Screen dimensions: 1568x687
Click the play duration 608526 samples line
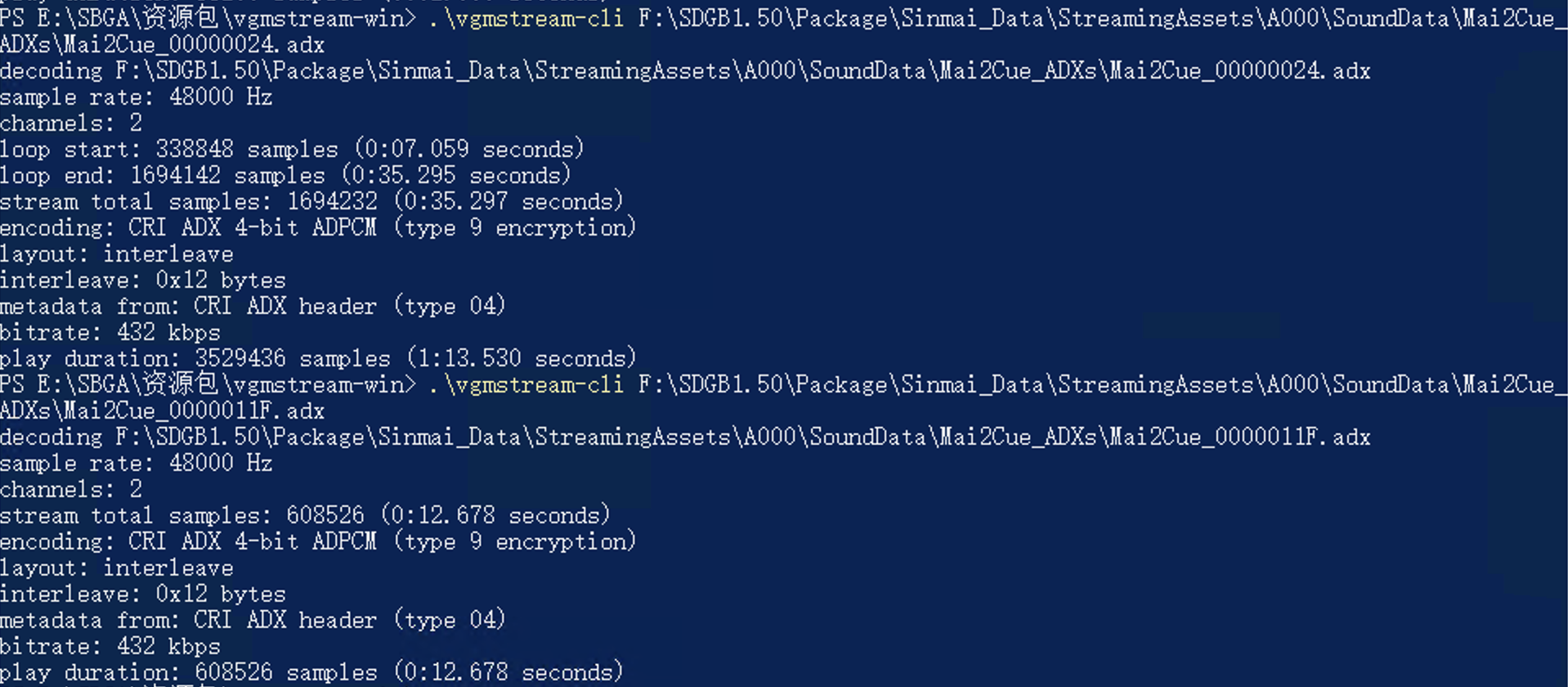[311, 672]
